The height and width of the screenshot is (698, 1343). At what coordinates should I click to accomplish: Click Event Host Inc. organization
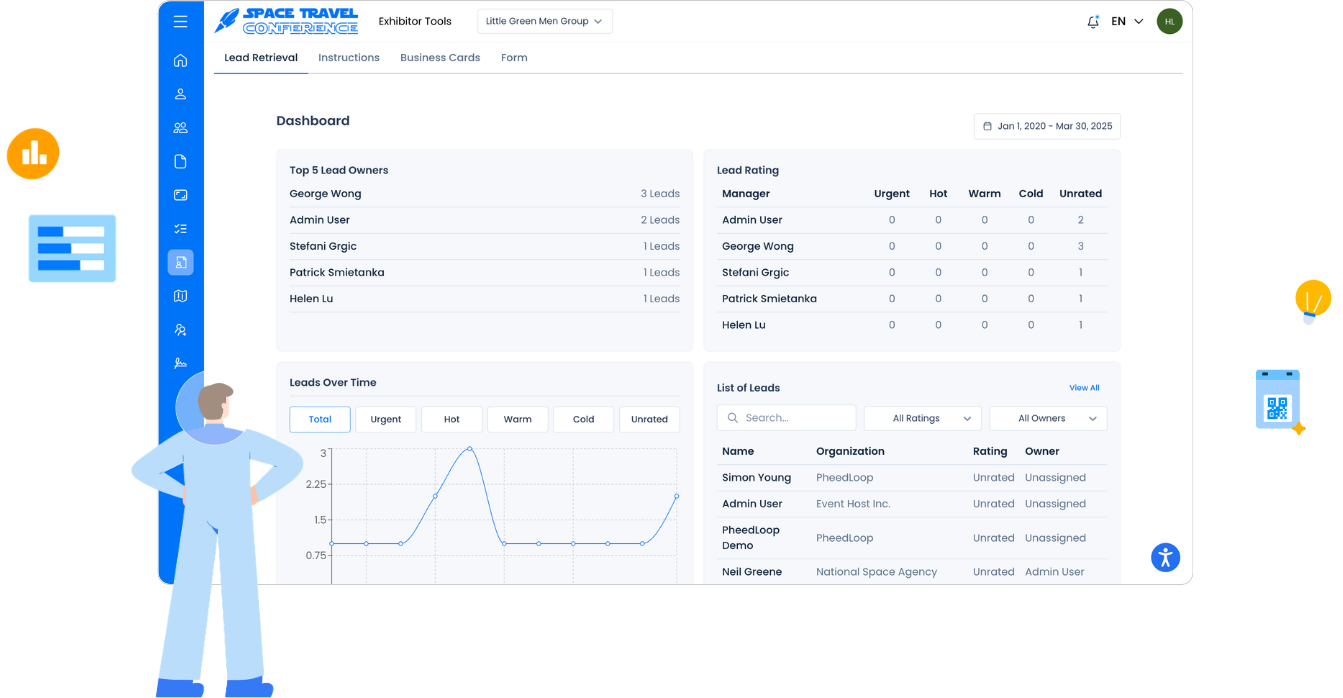853,504
